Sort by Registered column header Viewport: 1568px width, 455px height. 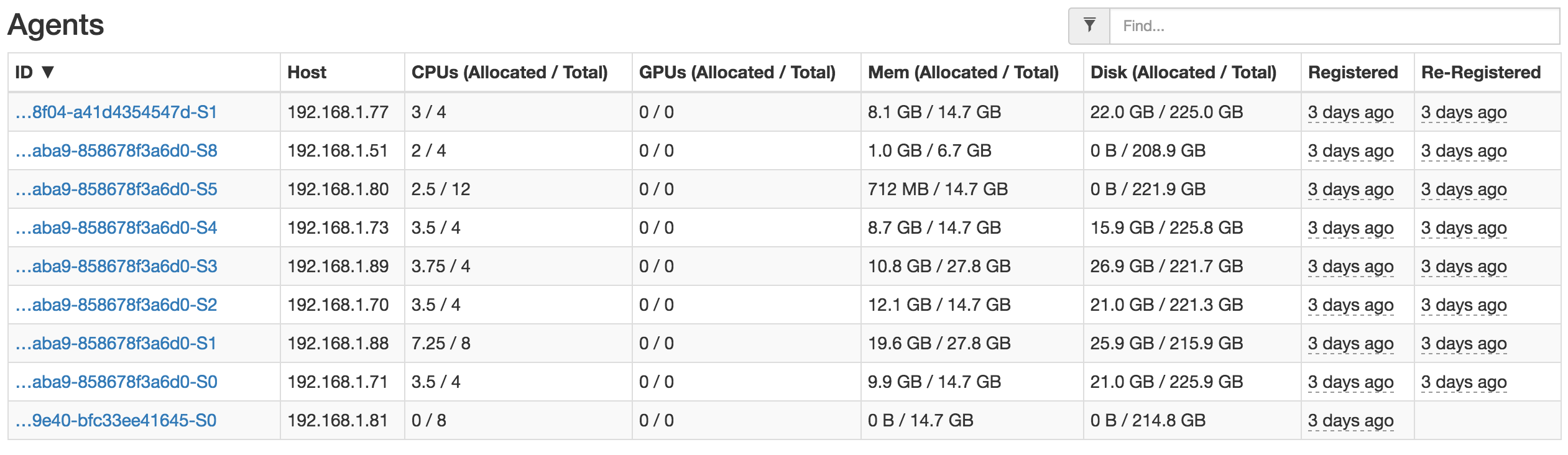click(1353, 72)
